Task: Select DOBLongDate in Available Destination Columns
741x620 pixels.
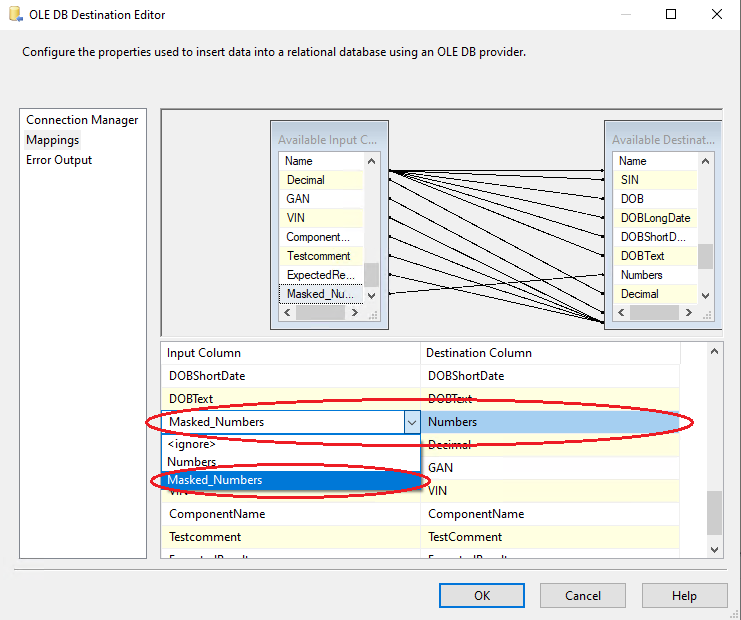Action: [x=655, y=218]
